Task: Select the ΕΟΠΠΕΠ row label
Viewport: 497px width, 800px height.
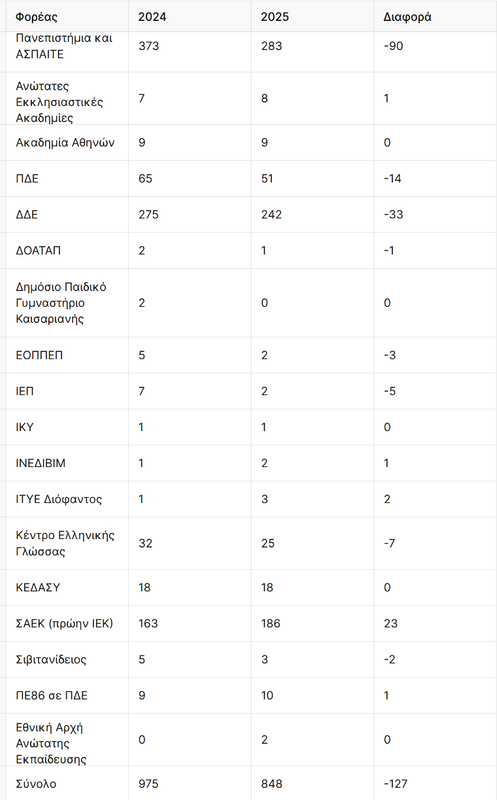Action: 39,355
